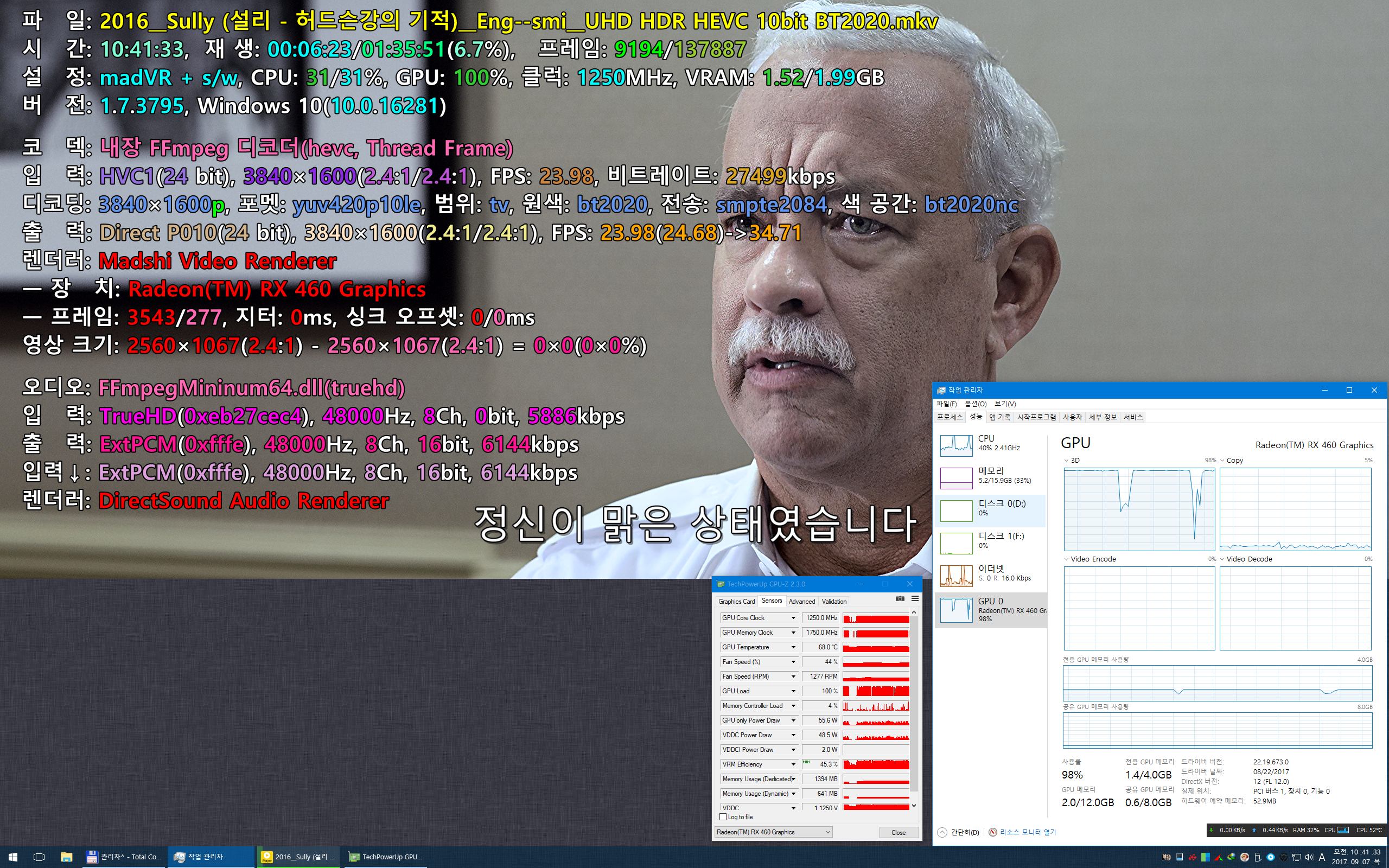Click the red-green triangle tray icon
The width and height of the screenshot is (1389, 868).
[1219, 857]
